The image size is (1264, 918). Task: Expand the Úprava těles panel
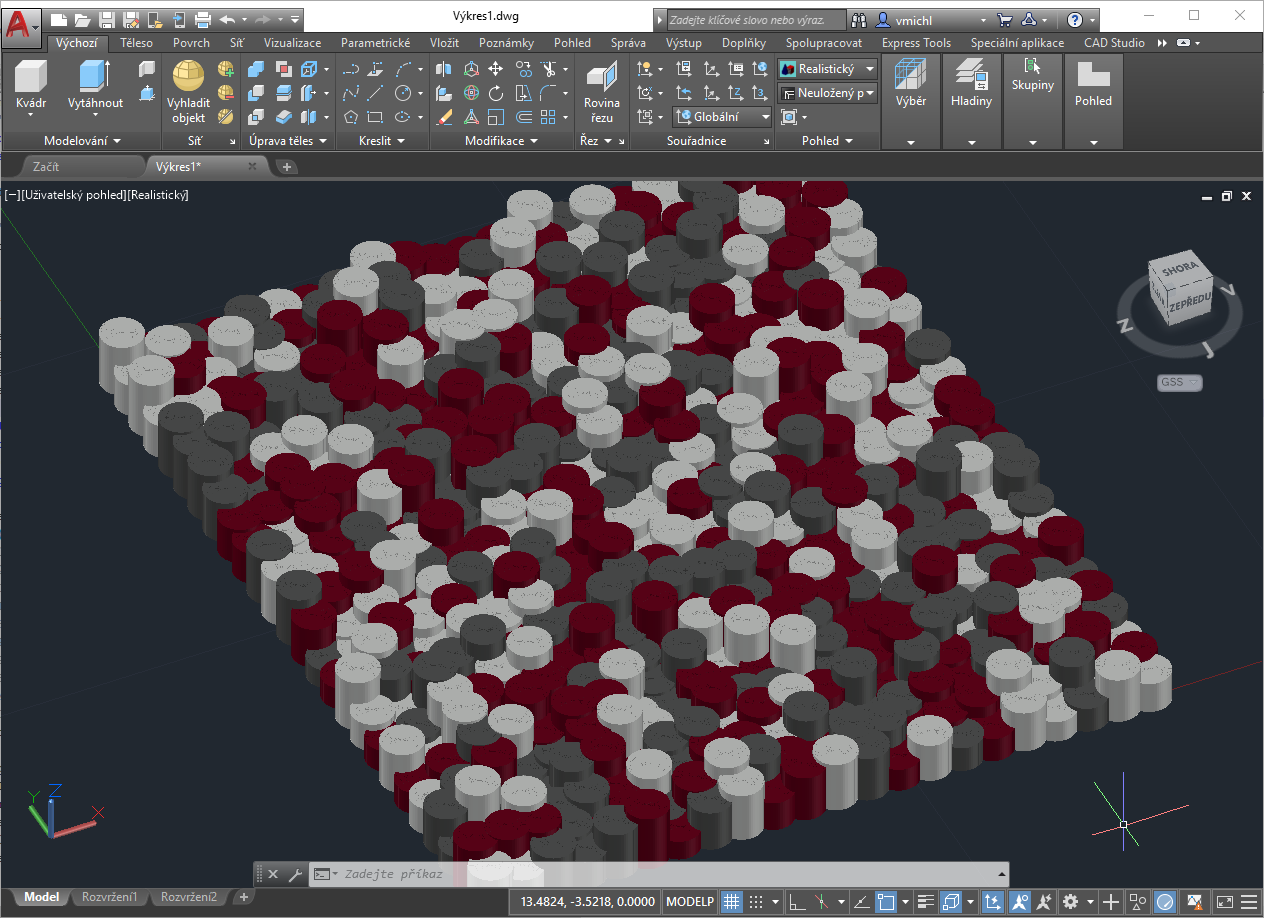click(289, 141)
